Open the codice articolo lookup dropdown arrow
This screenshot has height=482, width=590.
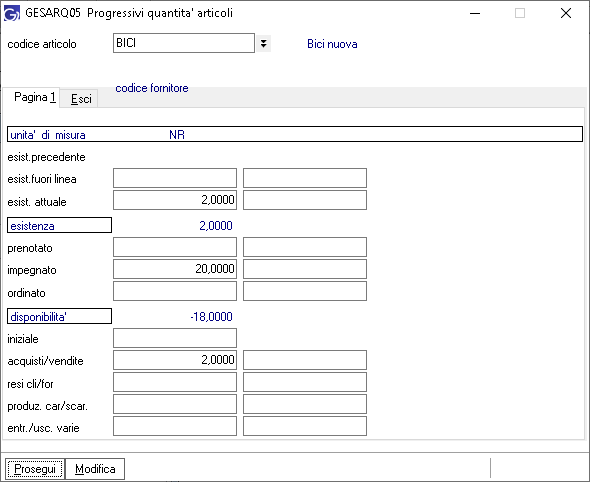pyautogui.click(x=263, y=43)
